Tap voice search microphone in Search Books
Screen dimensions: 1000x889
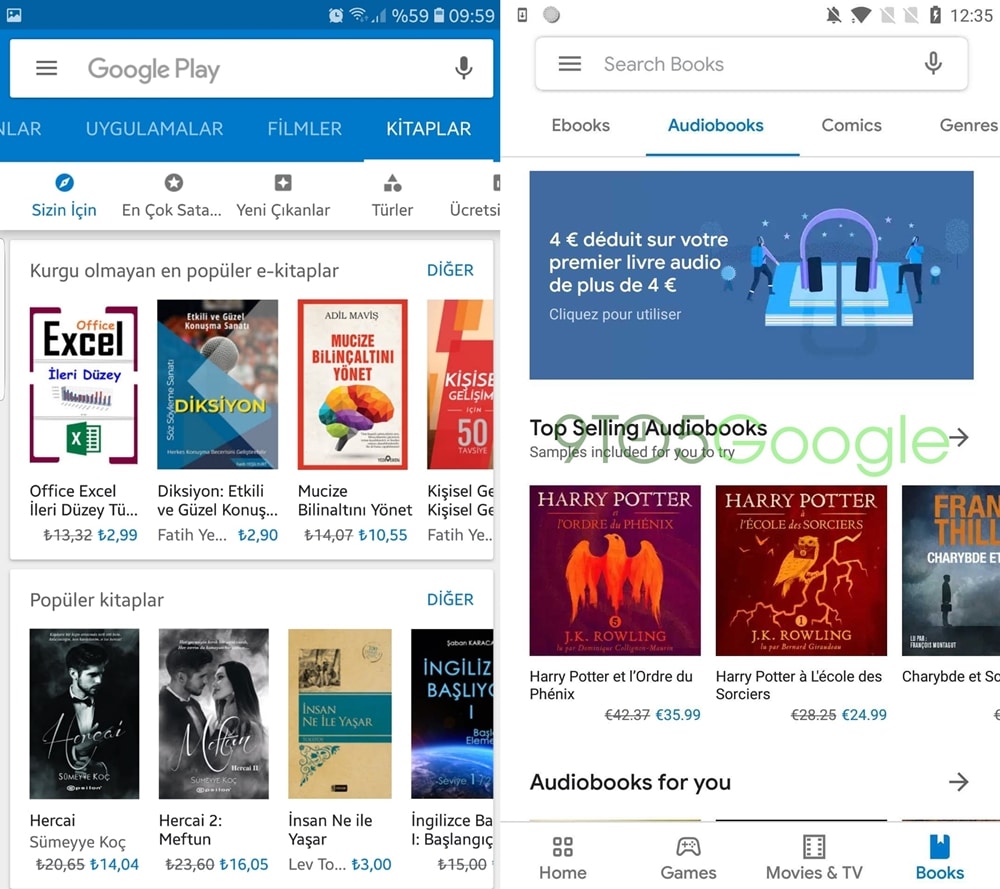coord(932,64)
